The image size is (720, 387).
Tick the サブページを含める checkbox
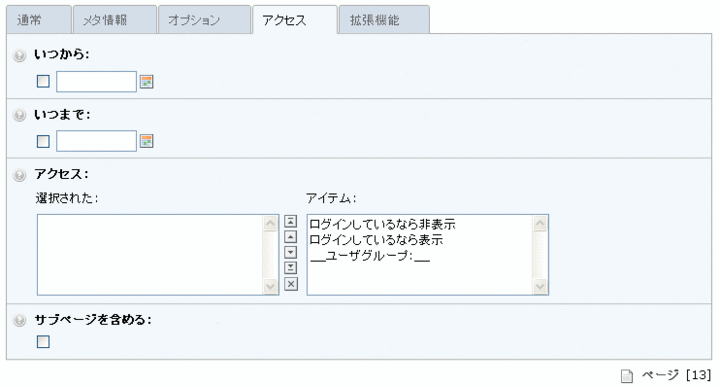[x=43, y=342]
